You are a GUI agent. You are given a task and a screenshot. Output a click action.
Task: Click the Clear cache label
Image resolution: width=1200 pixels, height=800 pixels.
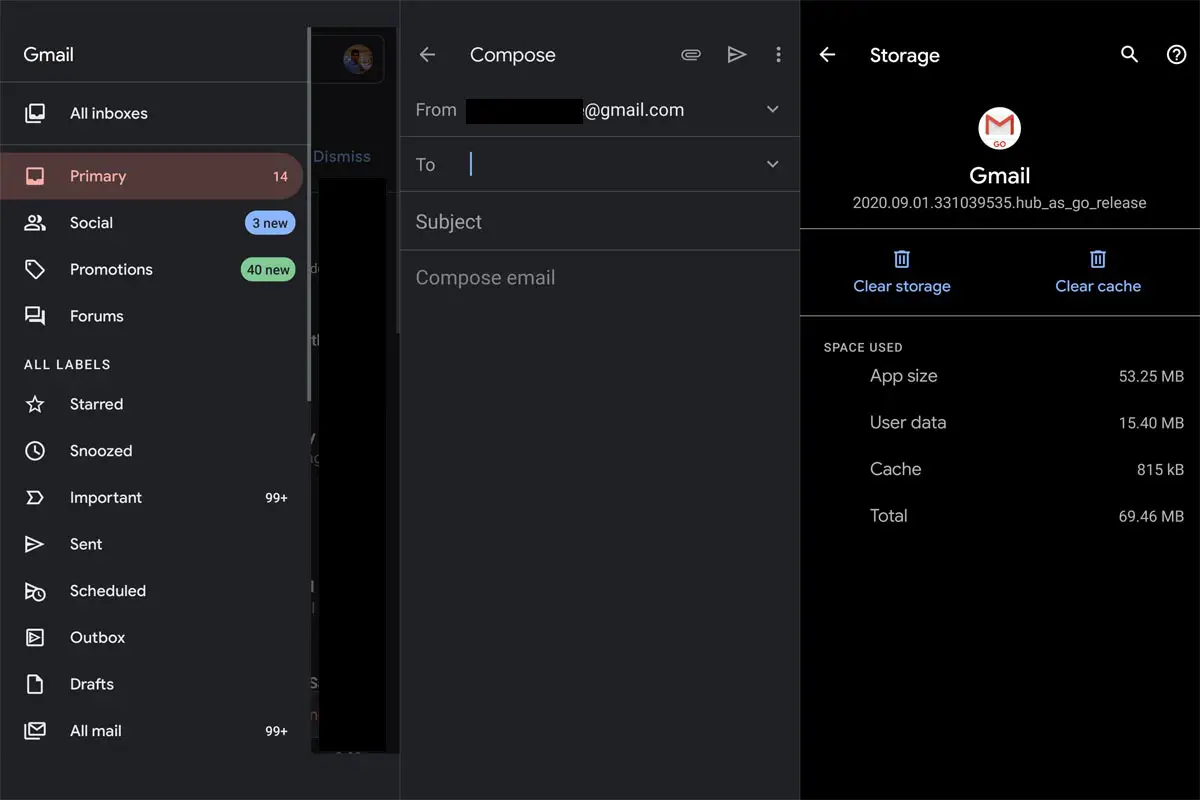pos(1098,286)
